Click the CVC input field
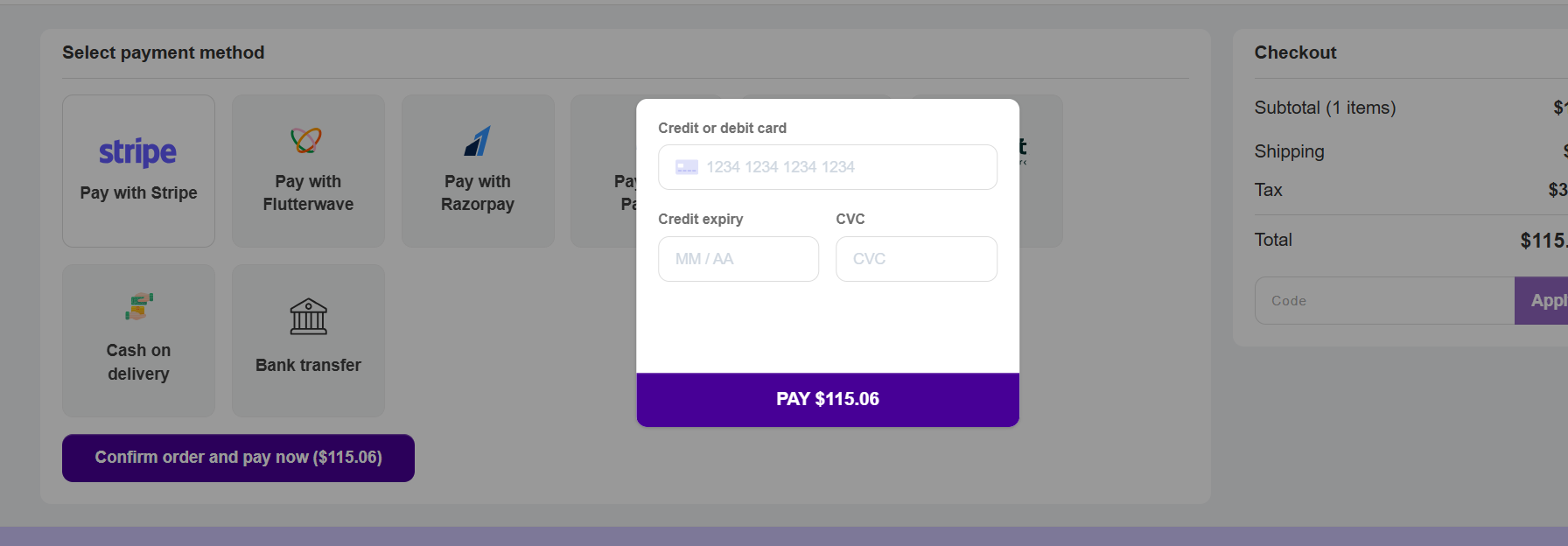Image resolution: width=1568 pixels, height=546 pixels. point(916,259)
